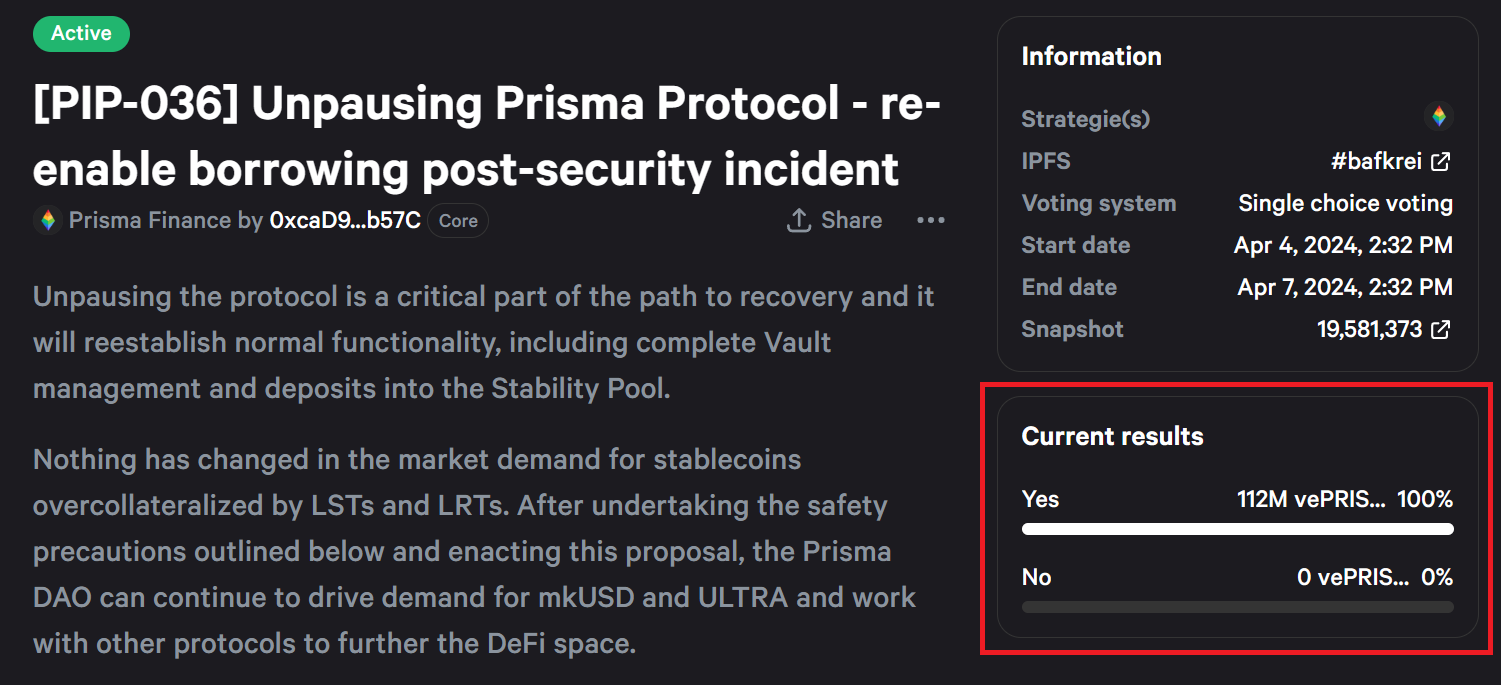Open author address 0xcaD9...b57C
Image resolution: width=1501 pixels, height=685 pixels.
pyautogui.click(x=345, y=220)
